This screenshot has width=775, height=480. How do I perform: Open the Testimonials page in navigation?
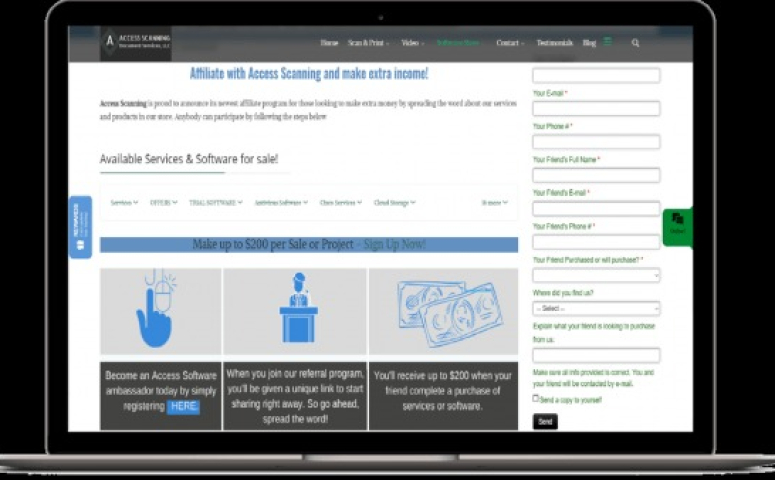[x=554, y=43]
